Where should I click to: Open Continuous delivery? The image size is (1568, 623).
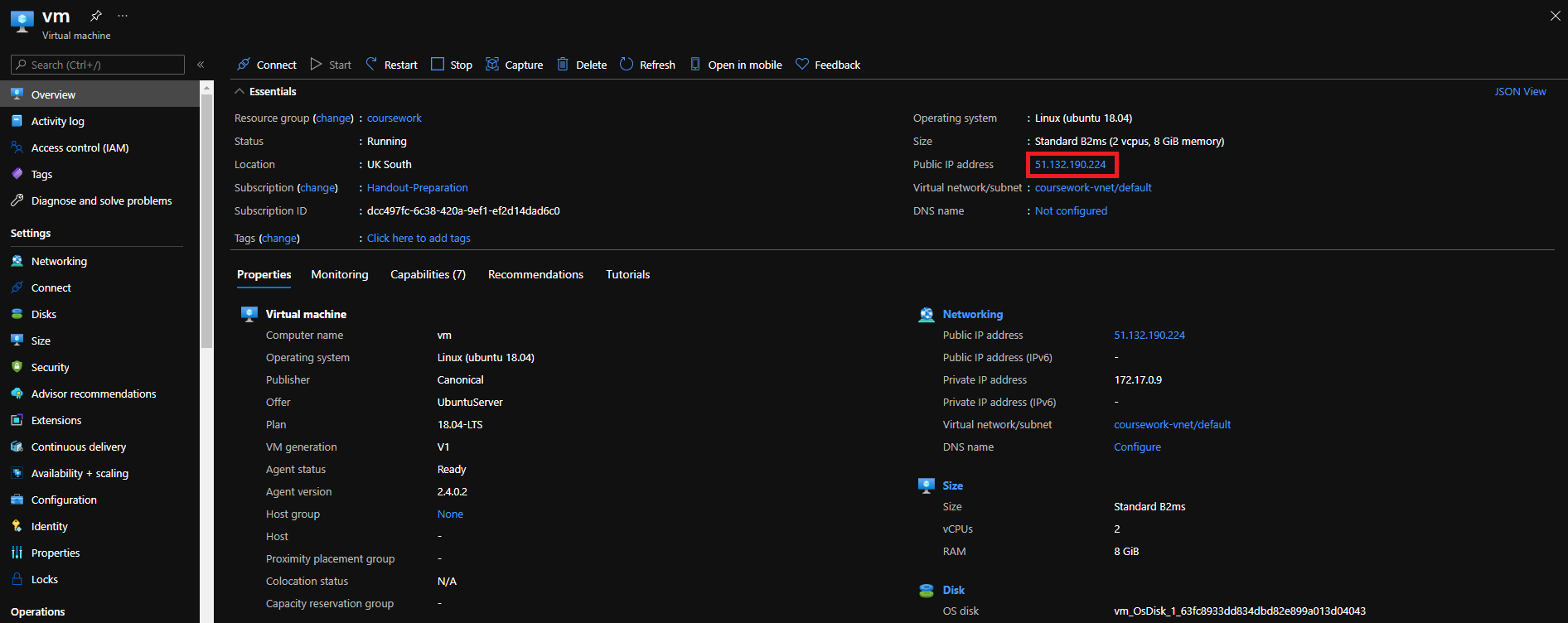point(99,447)
